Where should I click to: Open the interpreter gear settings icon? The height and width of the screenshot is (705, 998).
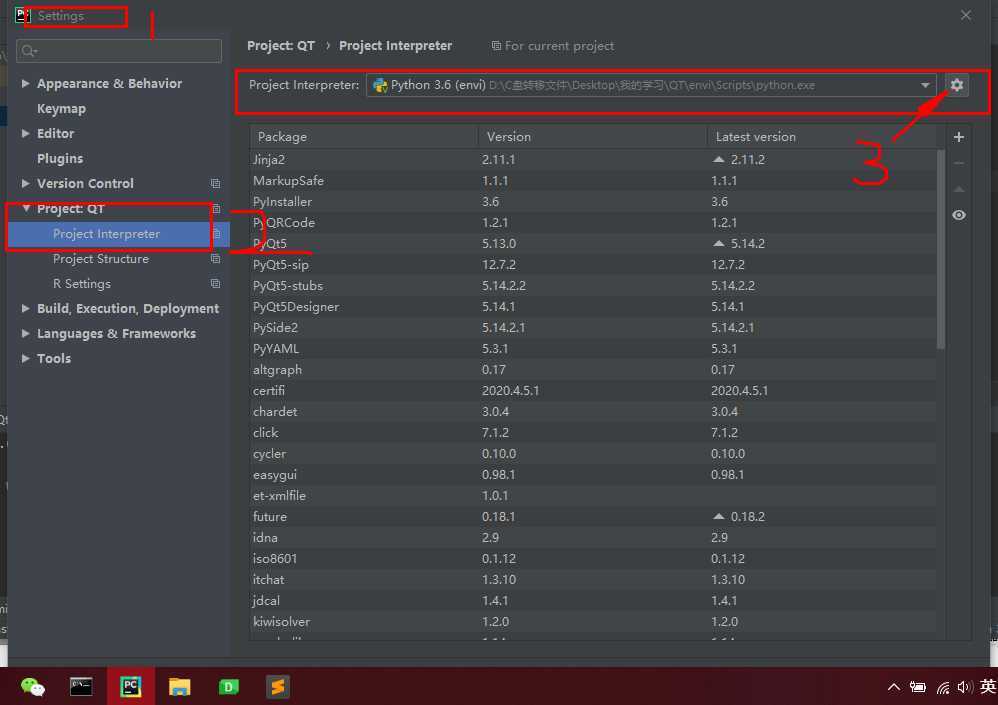click(956, 85)
